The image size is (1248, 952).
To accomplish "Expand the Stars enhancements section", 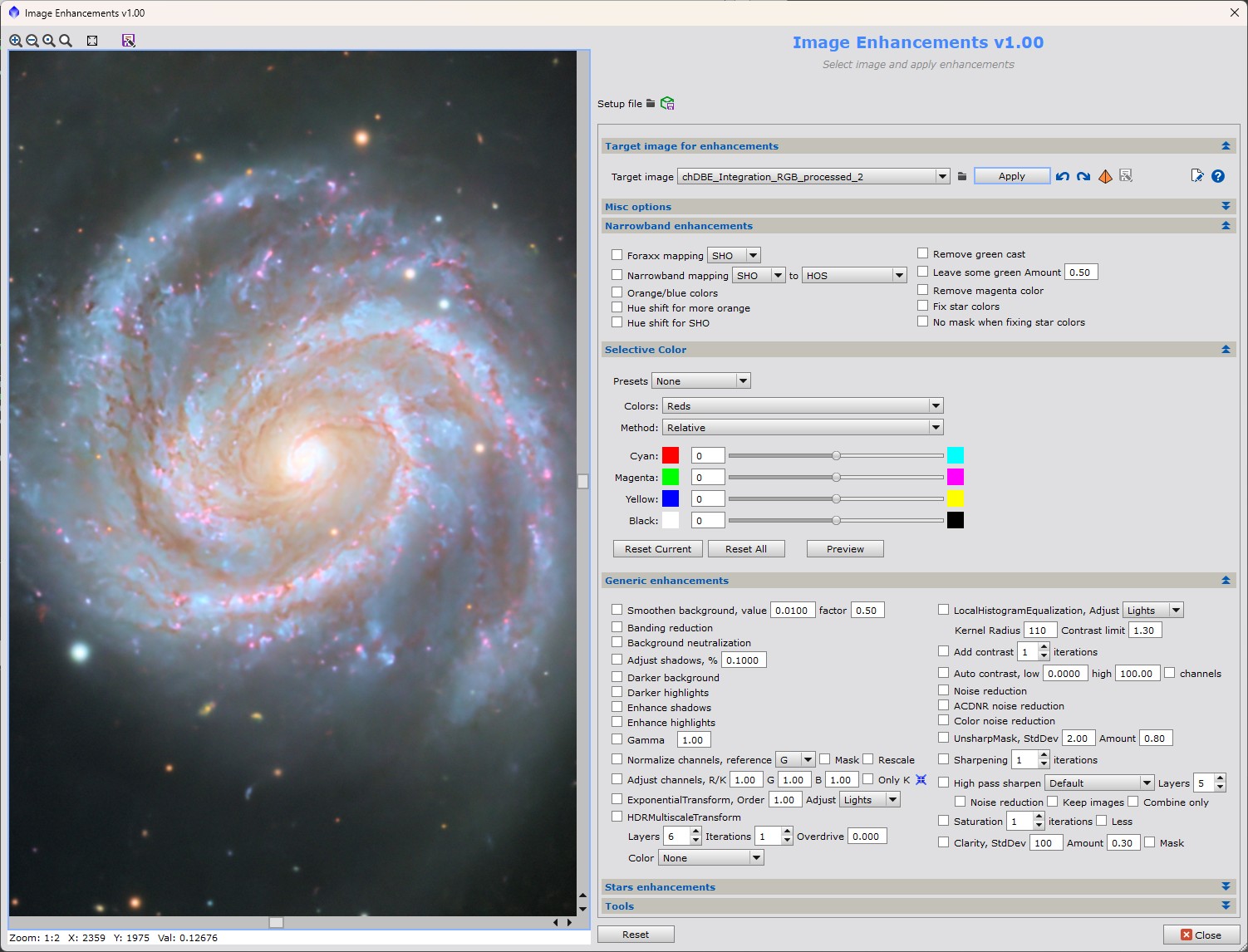I will click(x=1226, y=887).
